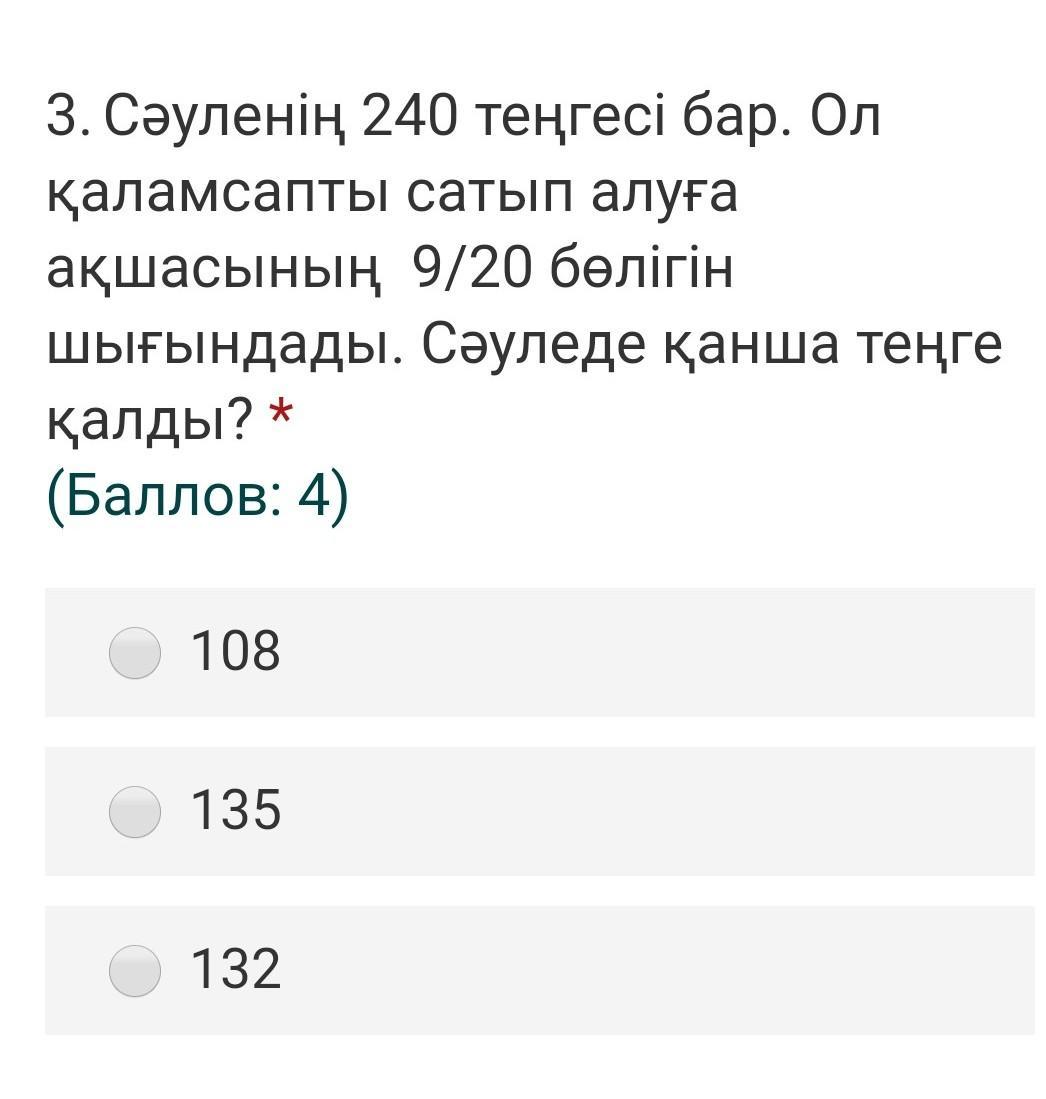1046x1099 pixels.
Task: Click empty area of the 135 option row
Action: [650, 812]
